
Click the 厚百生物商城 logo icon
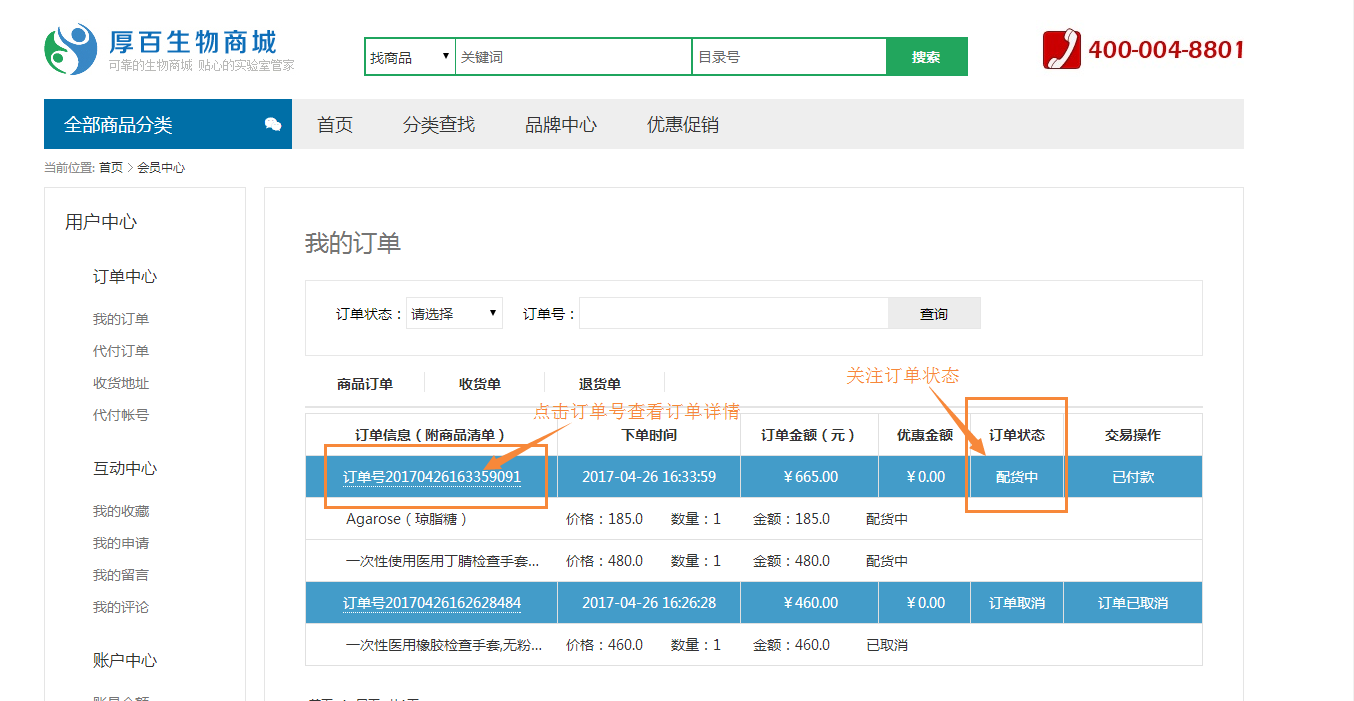click(70, 50)
